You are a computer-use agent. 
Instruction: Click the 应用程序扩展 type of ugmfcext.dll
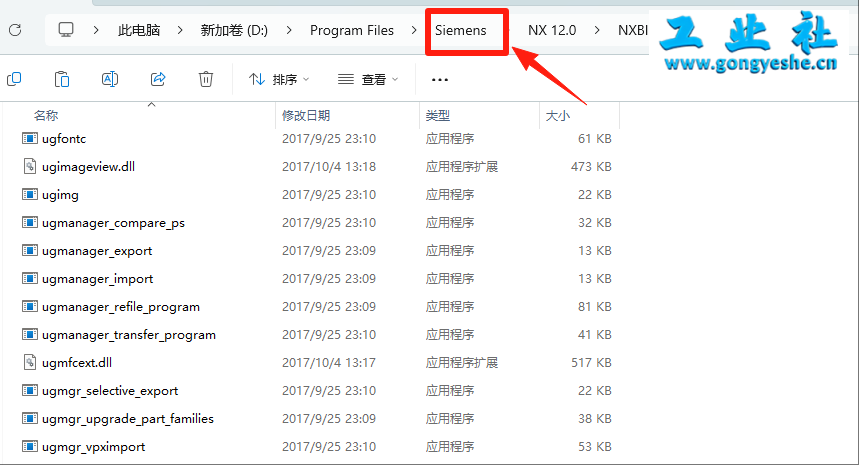coord(462,363)
